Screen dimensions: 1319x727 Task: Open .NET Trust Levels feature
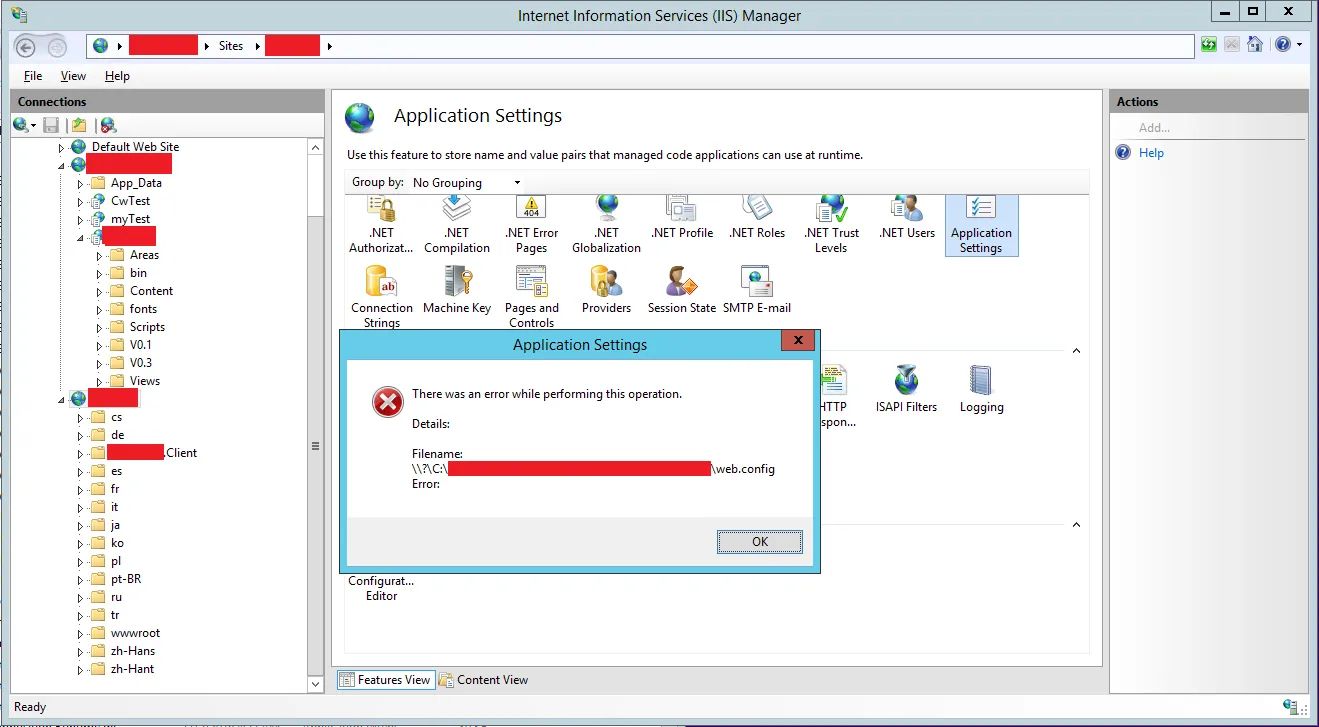coord(832,224)
